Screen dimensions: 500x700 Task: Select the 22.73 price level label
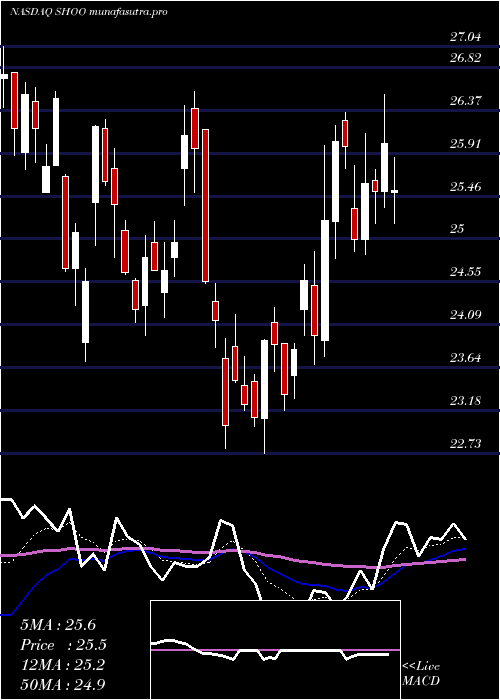tap(466, 443)
